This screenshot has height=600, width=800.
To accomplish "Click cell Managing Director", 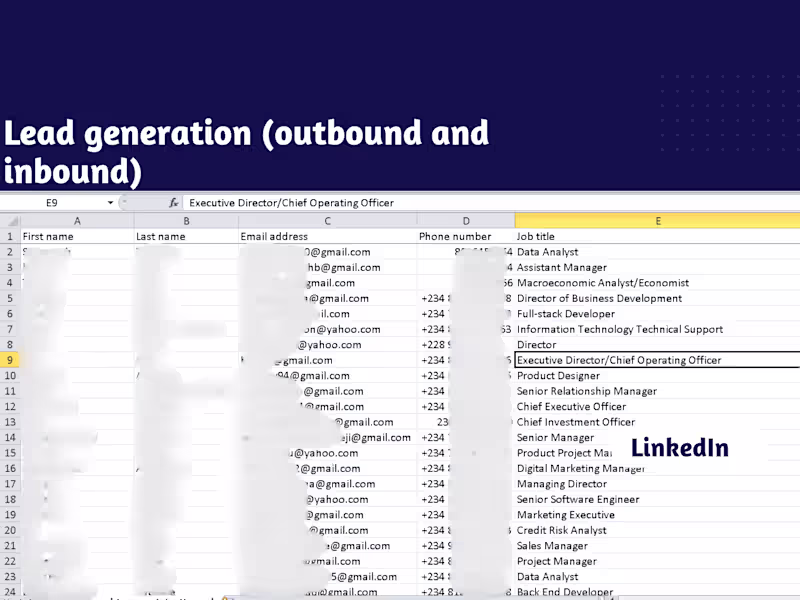I will 658,484.
